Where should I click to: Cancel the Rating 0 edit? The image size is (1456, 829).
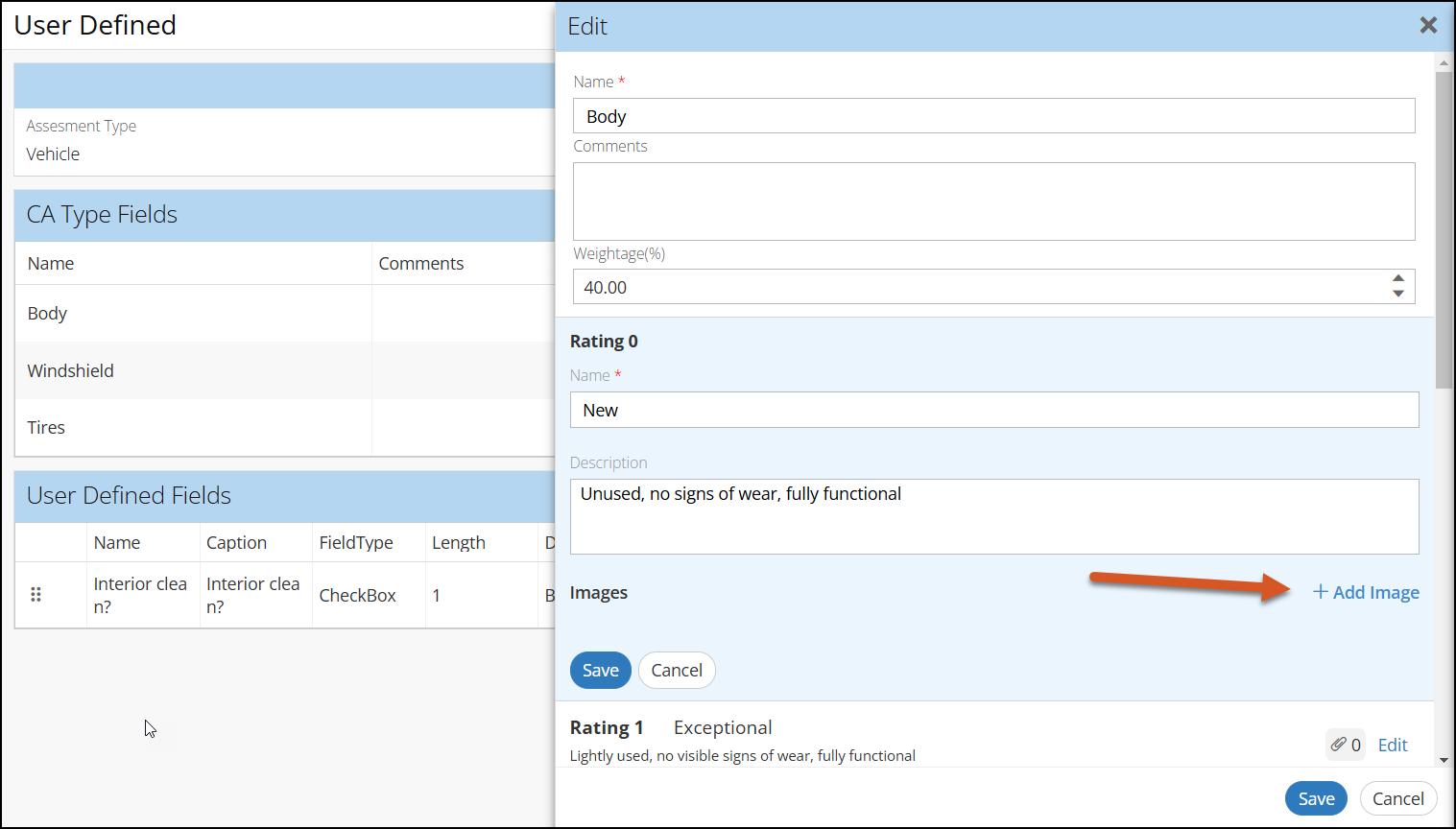click(677, 671)
